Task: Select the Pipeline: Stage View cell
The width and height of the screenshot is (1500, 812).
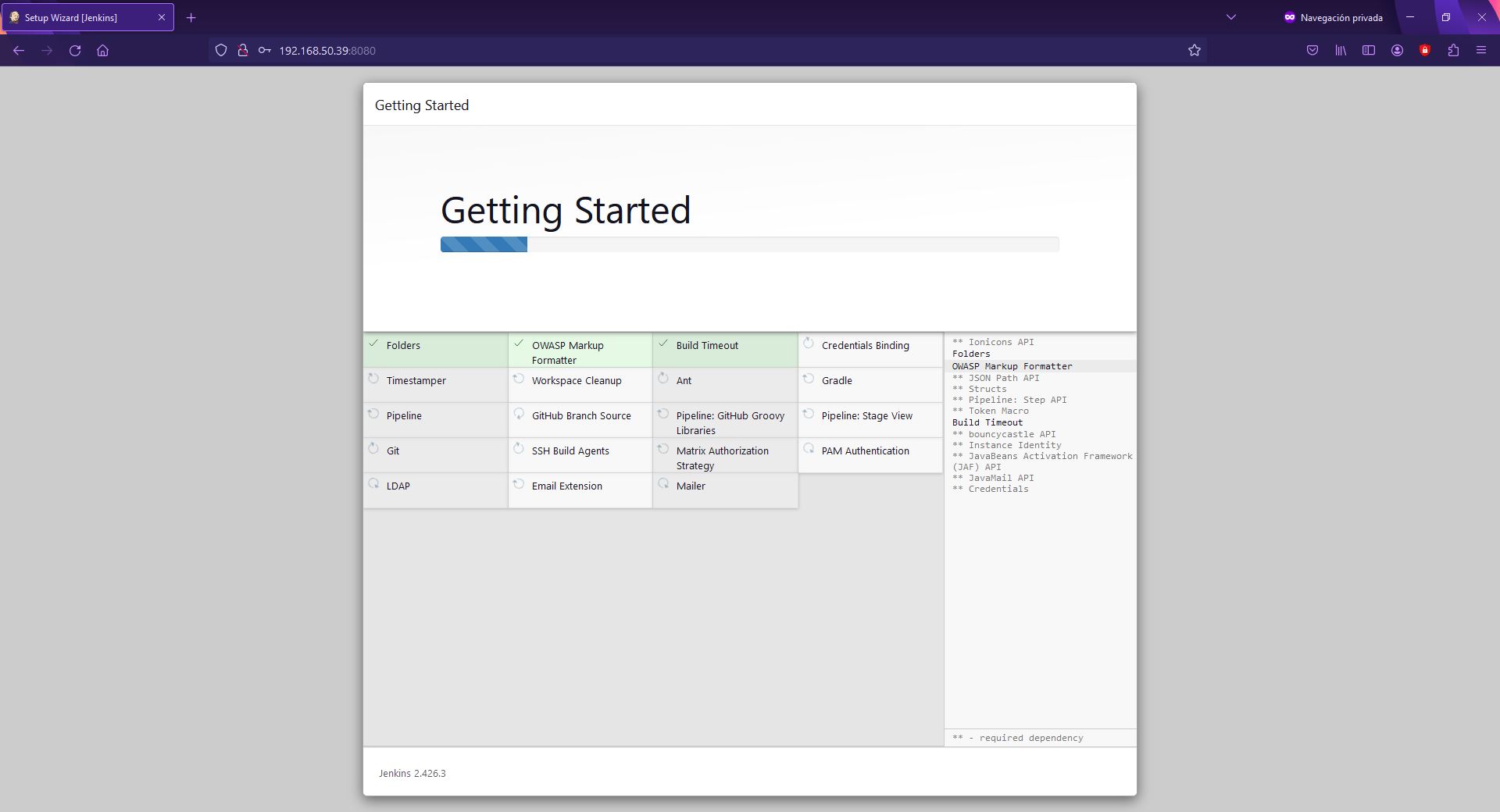Action: point(870,420)
